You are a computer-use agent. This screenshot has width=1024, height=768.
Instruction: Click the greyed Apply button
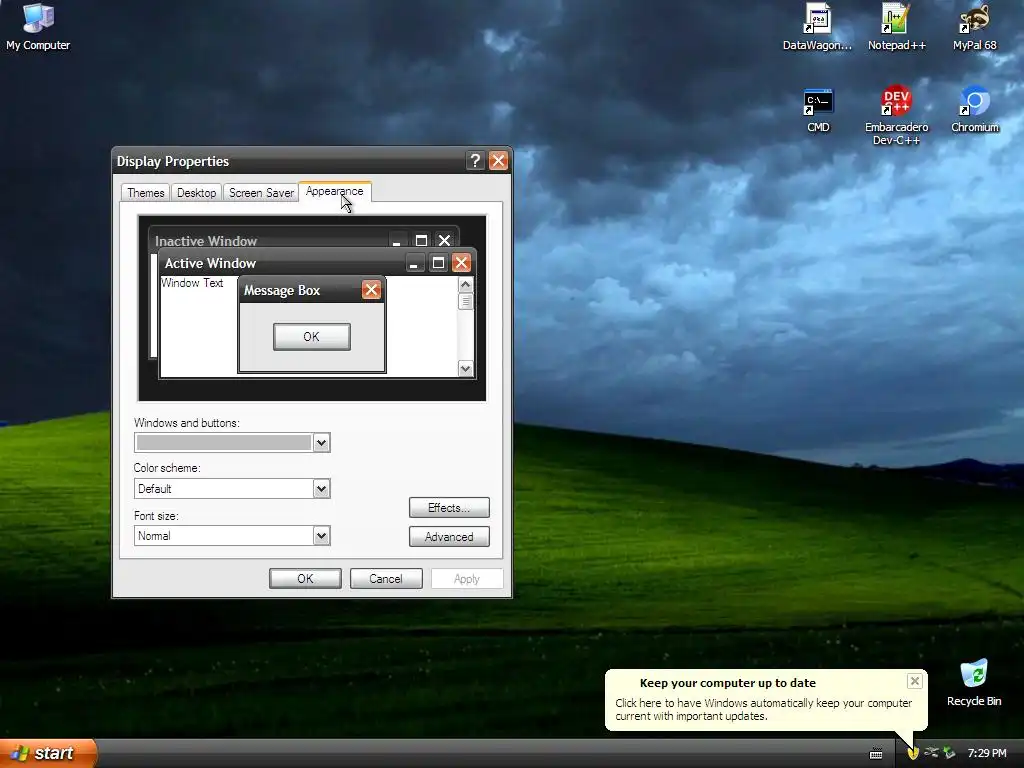coord(467,579)
